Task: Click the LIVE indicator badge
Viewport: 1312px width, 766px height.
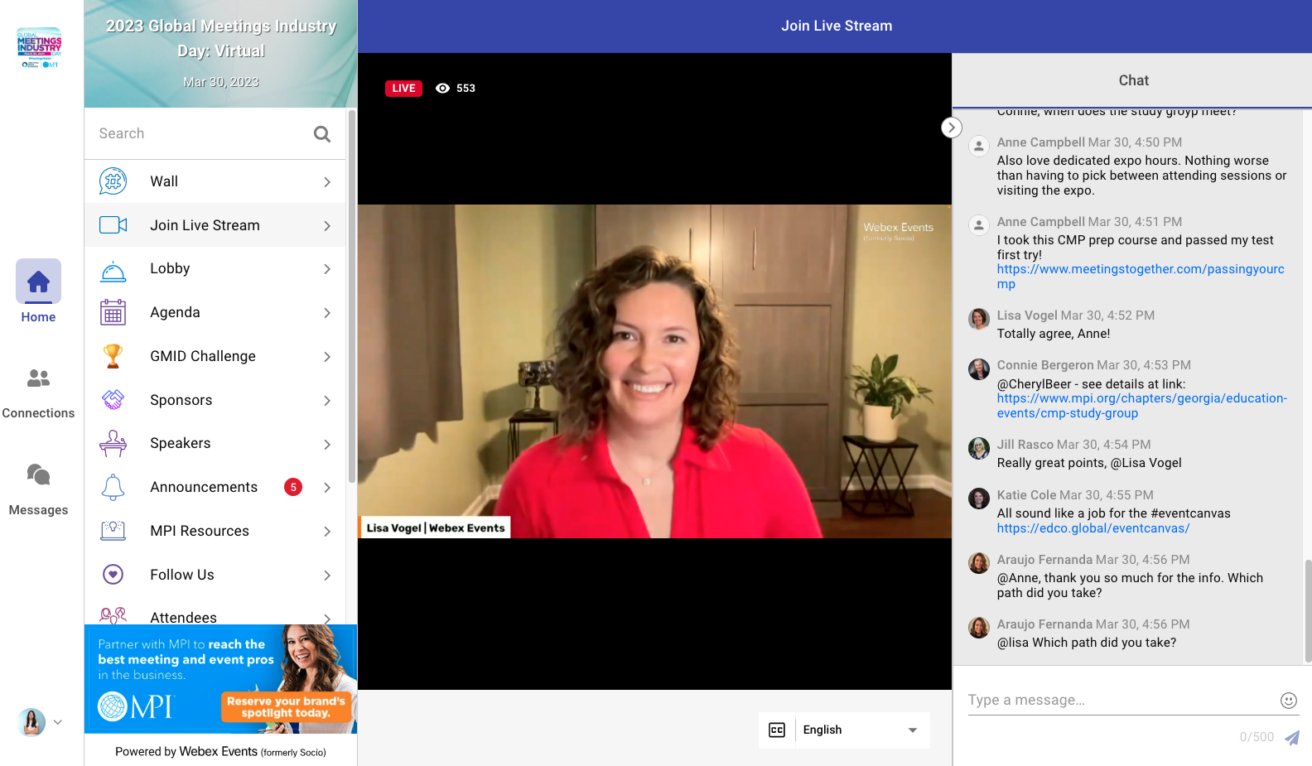Action: point(403,88)
